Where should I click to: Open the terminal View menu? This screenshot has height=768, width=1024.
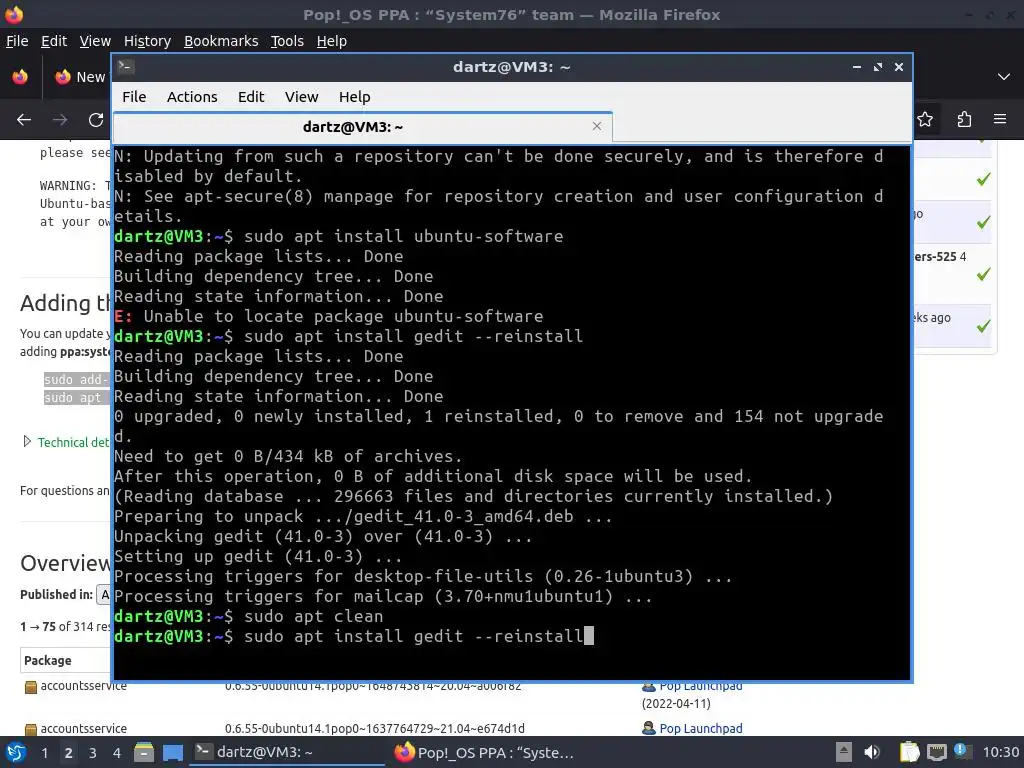(301, 97)
